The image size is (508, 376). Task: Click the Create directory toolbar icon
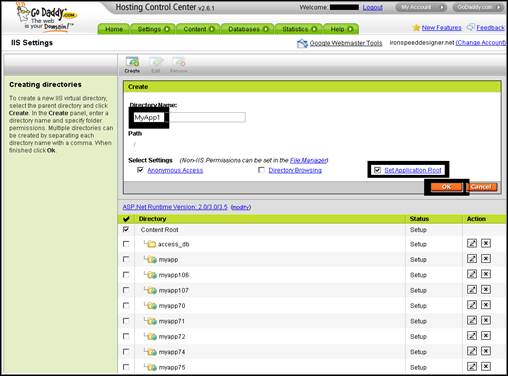click(x=132, y=64)
